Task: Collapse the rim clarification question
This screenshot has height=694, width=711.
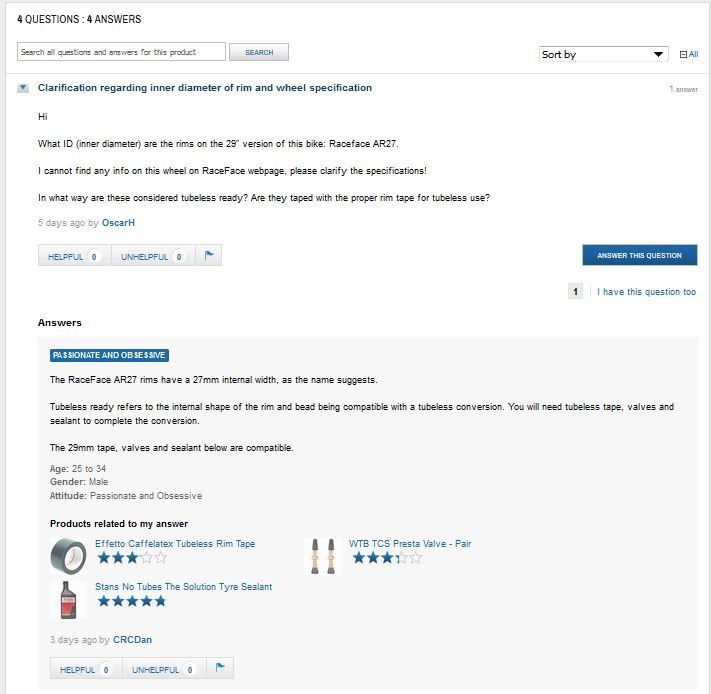Action: [23, 88]
